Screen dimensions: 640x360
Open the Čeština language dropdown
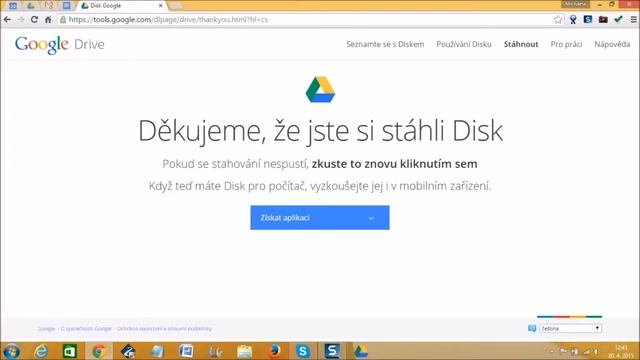(570, 328)
